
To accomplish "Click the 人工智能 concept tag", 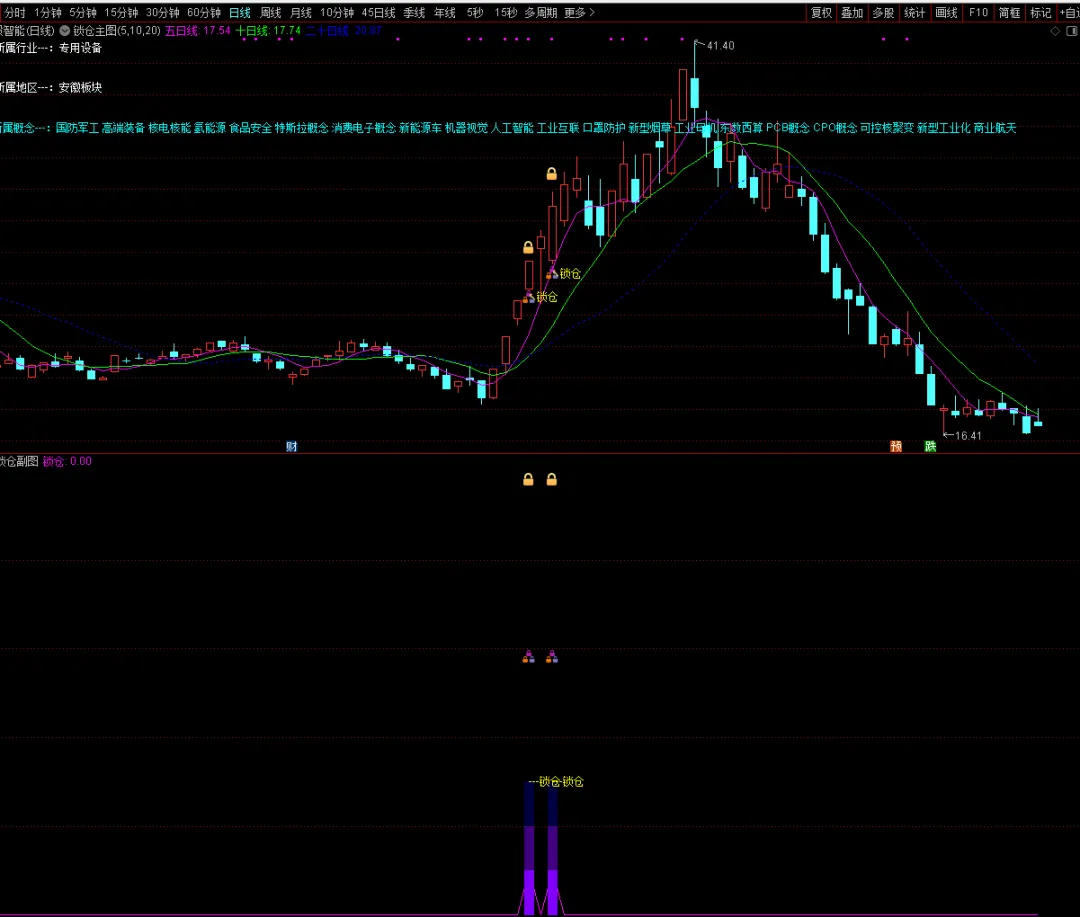I will click(512, 127).
